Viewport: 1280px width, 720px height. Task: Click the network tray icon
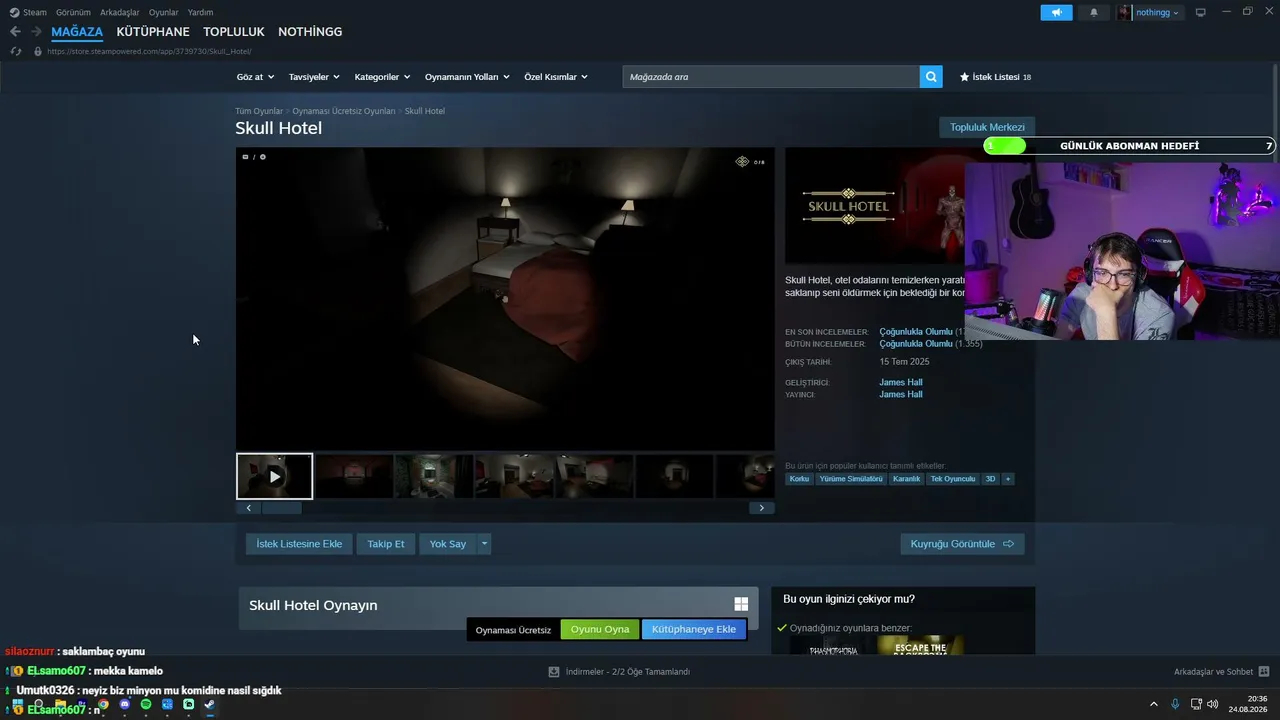[1196, 704]
